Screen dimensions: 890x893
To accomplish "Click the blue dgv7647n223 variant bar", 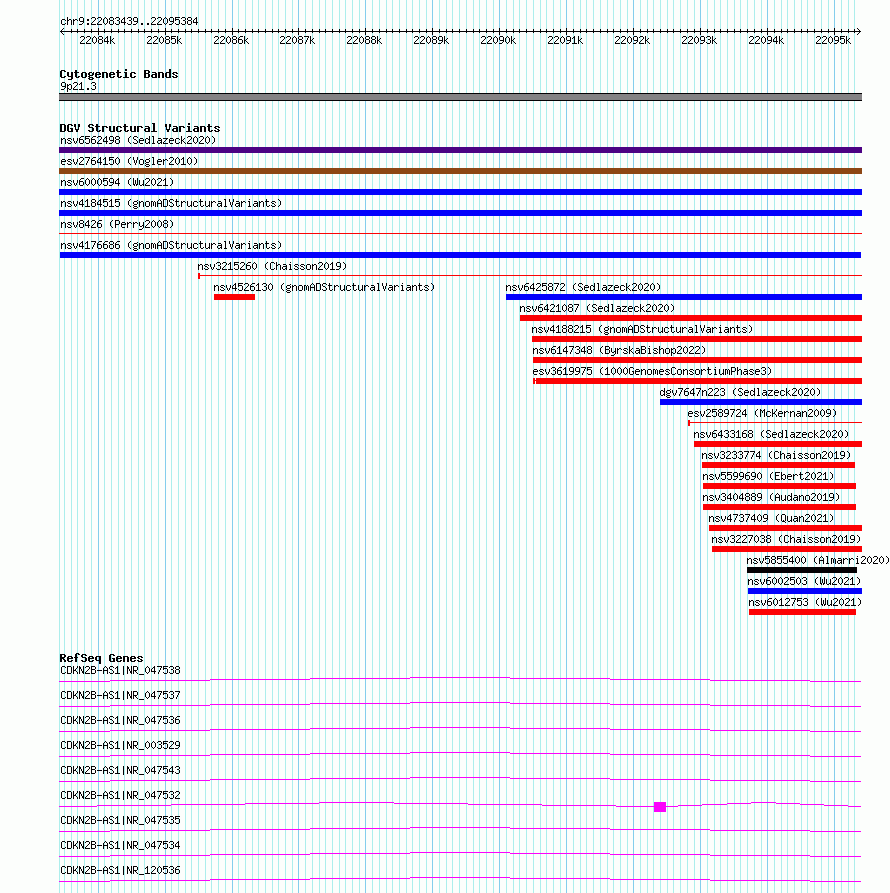I will coord(761,402).
